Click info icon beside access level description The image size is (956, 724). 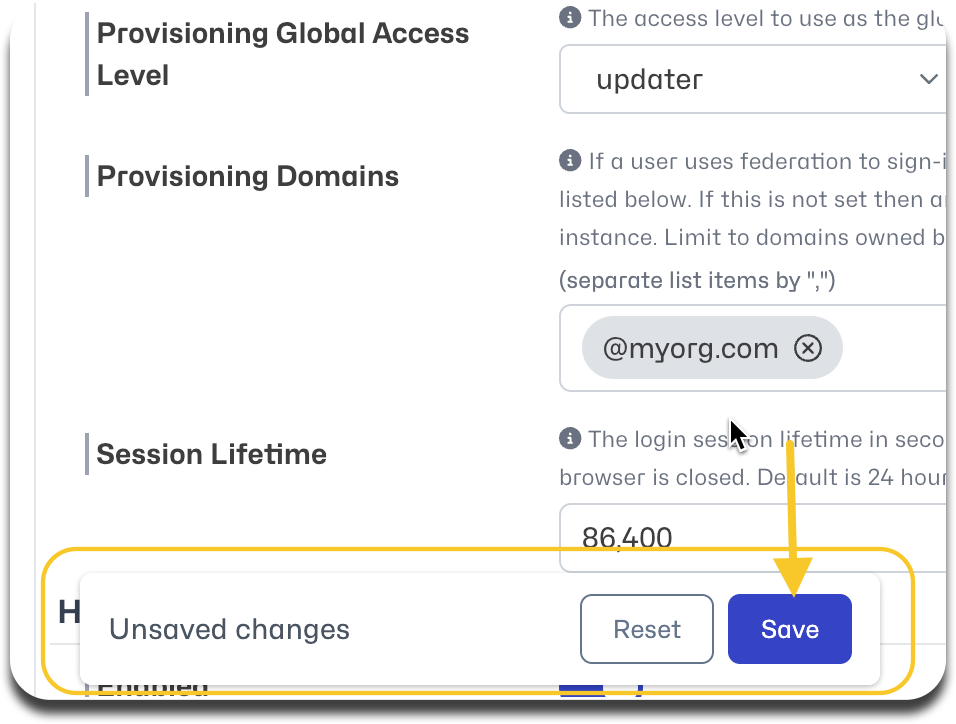coord(569,18)
